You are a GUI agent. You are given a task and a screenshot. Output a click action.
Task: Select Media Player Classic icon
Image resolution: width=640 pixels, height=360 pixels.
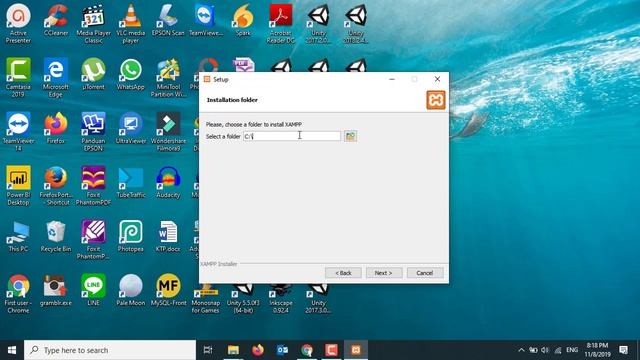(x=93, y=24)
